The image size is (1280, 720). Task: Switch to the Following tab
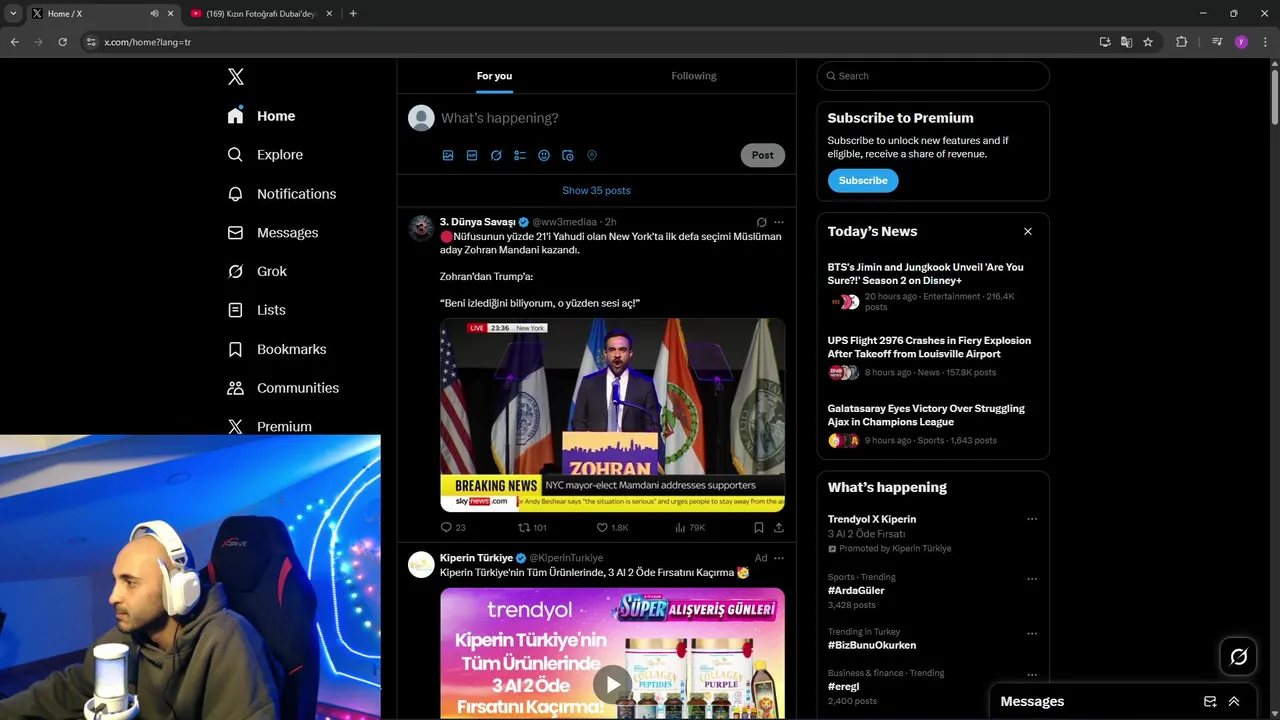(694, 76)
